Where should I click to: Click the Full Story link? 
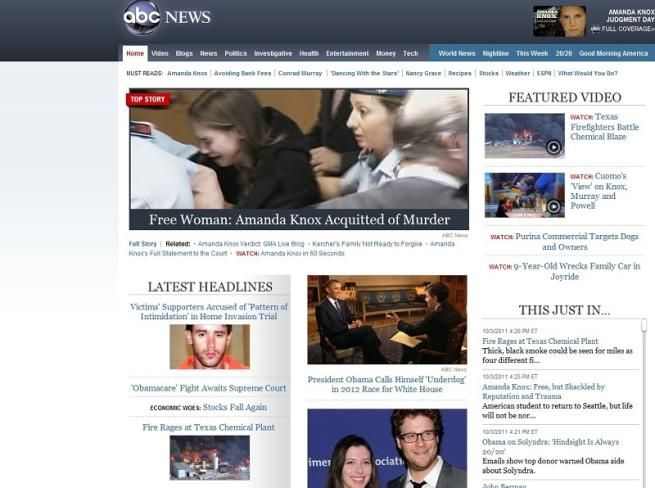[x=142, y=244]
